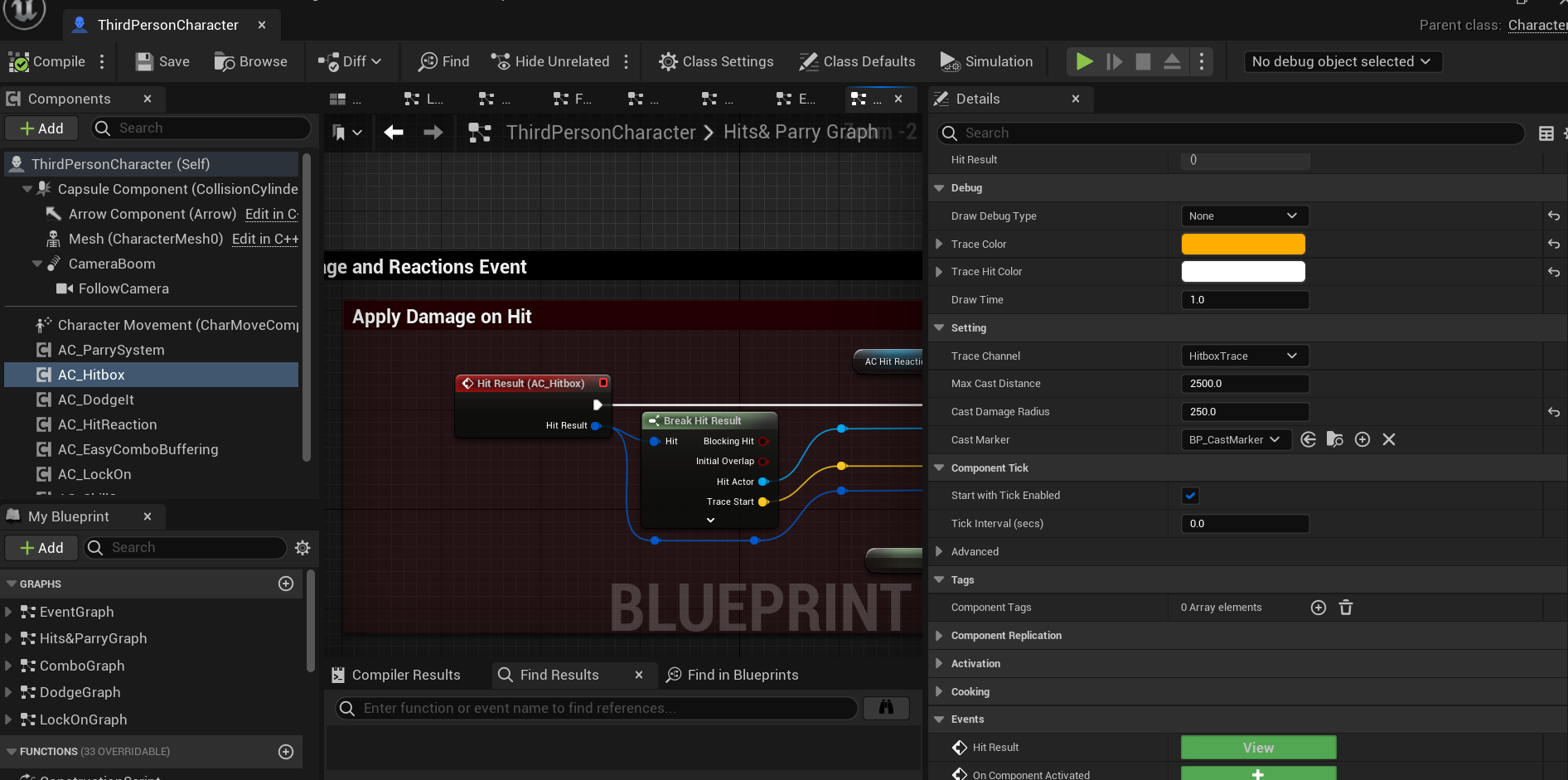Open Edit in C++ for CharacterMesh0
The image size is (1568, 780).
[x=264, y=239]
